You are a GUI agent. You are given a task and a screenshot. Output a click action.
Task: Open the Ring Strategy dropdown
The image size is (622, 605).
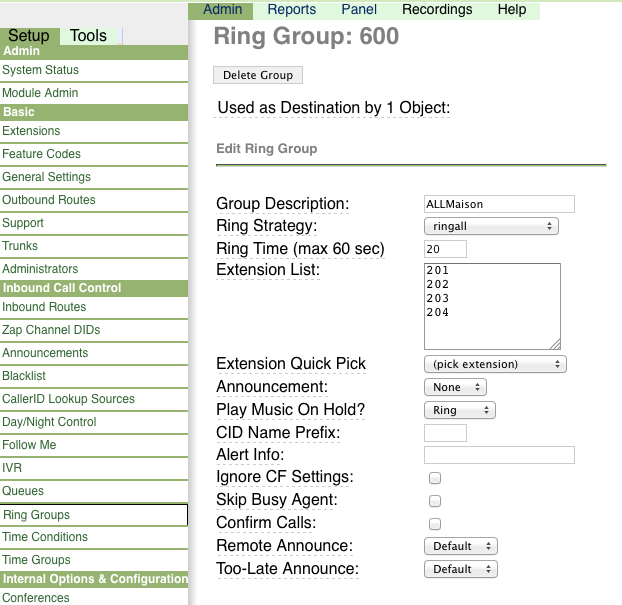(491, 226)
